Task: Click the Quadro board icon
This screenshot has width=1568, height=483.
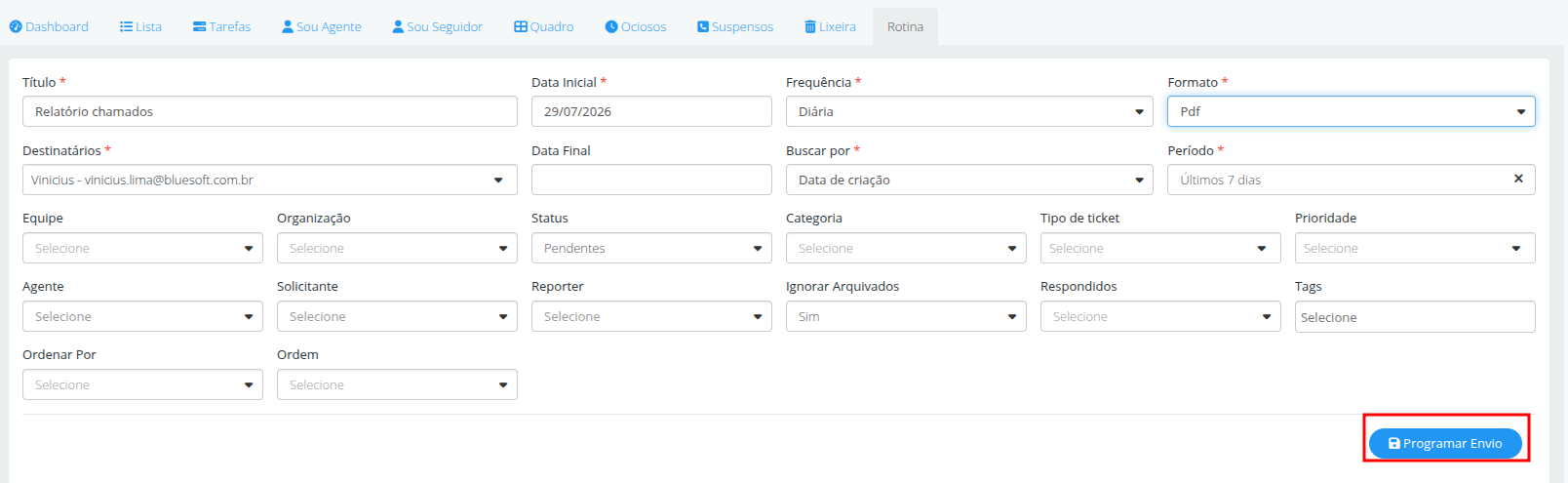Action: (x=521, y=27)
